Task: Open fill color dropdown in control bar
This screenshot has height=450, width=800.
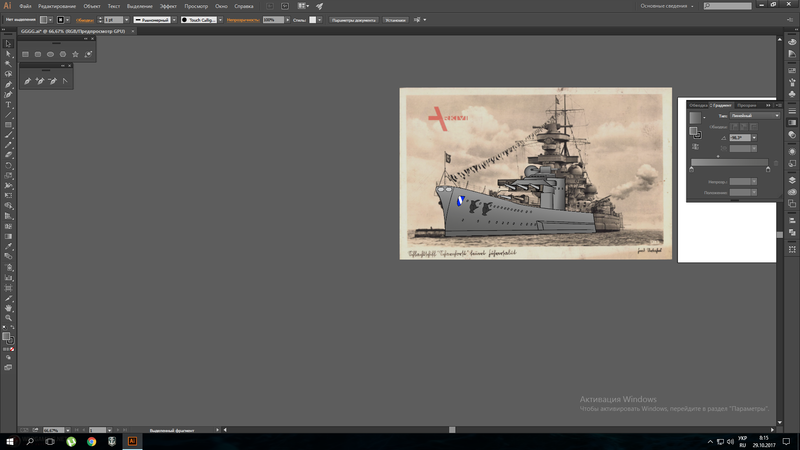Action: point(50,20)
